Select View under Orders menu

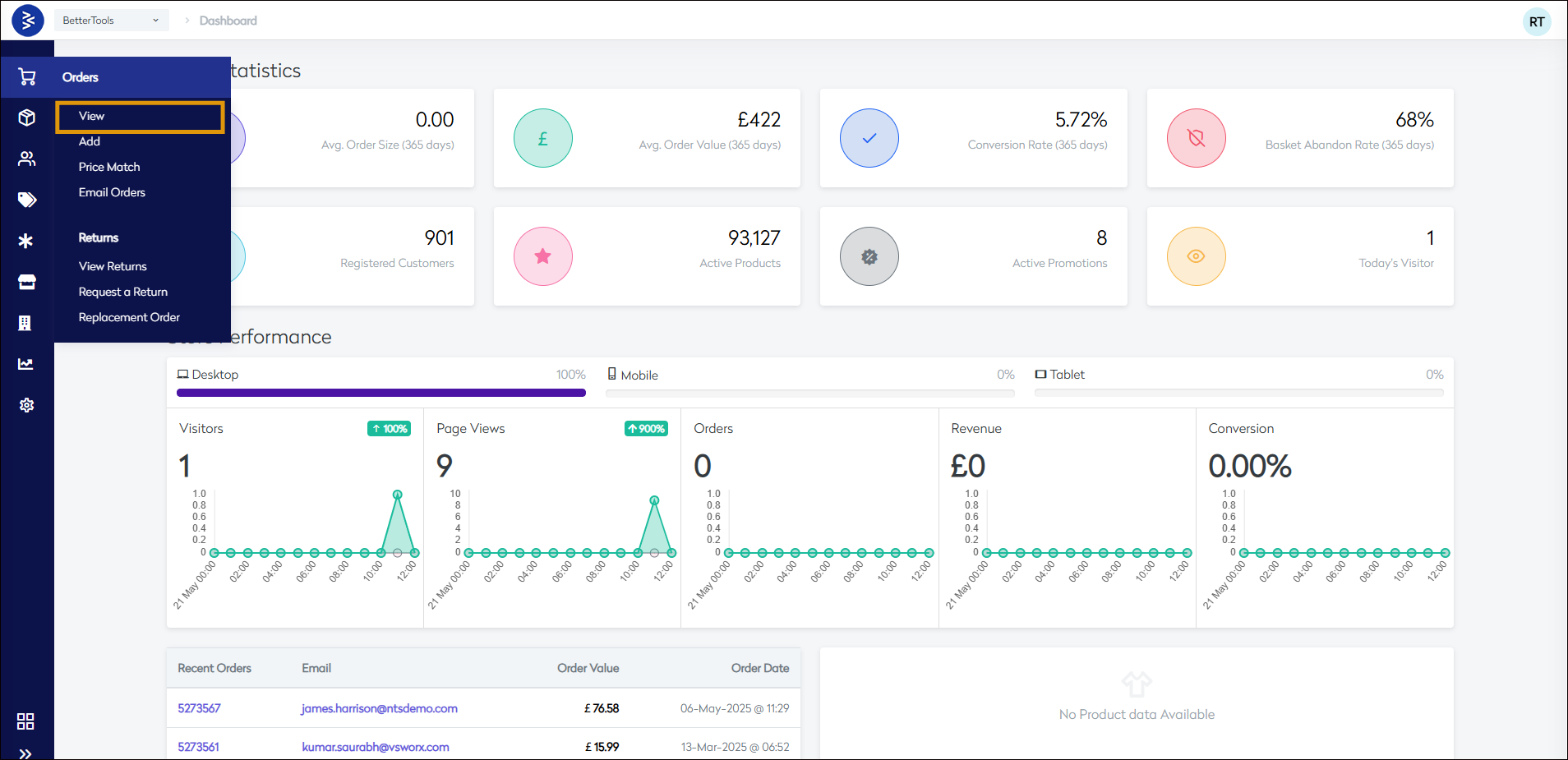(x=92, y=116)
